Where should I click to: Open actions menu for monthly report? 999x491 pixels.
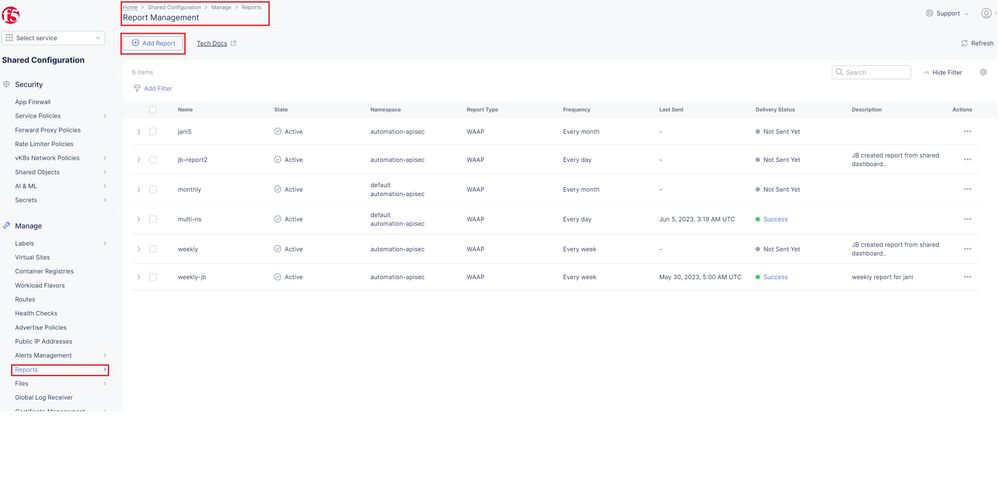pyautogui.click(x=967, y=189)
